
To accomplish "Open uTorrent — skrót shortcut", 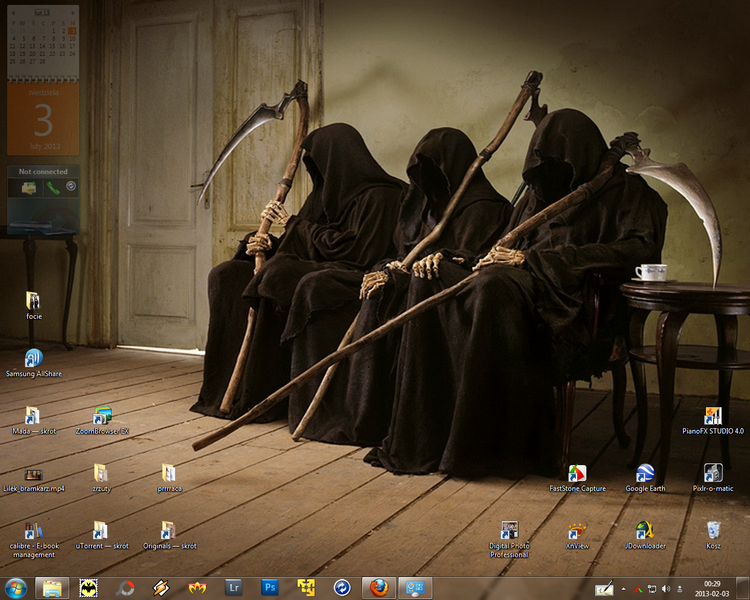I will coord(101,535).
